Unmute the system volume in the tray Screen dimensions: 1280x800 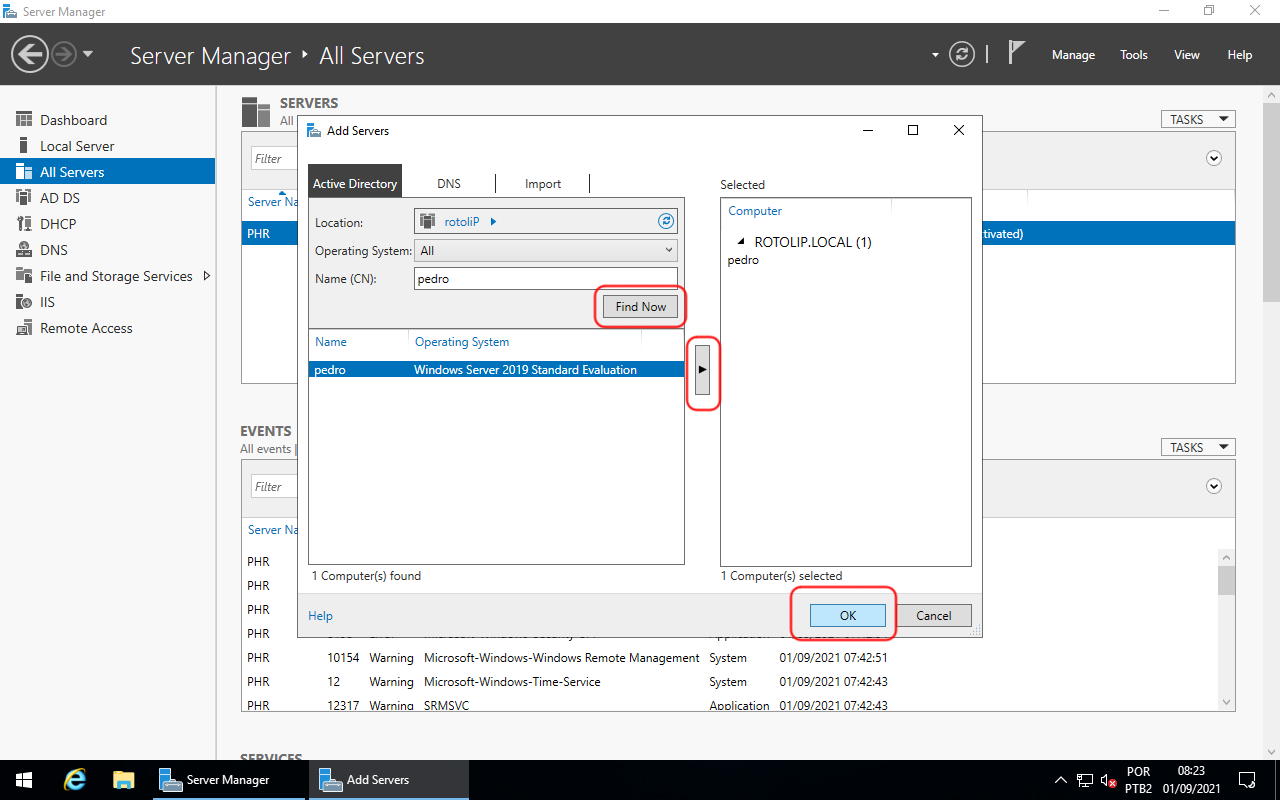pos(1106,779)
